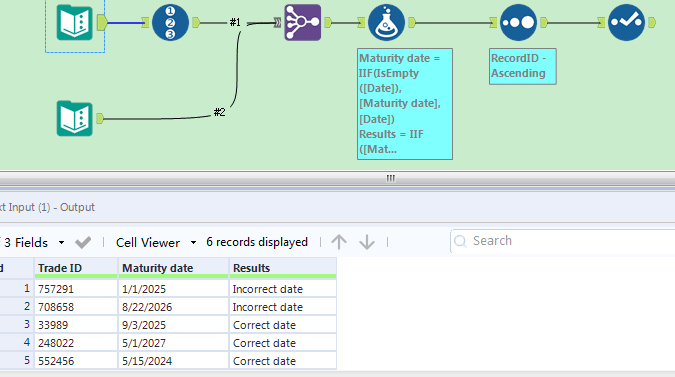
Task: Click the Formula tool output anchor
Action: [412, 22]
